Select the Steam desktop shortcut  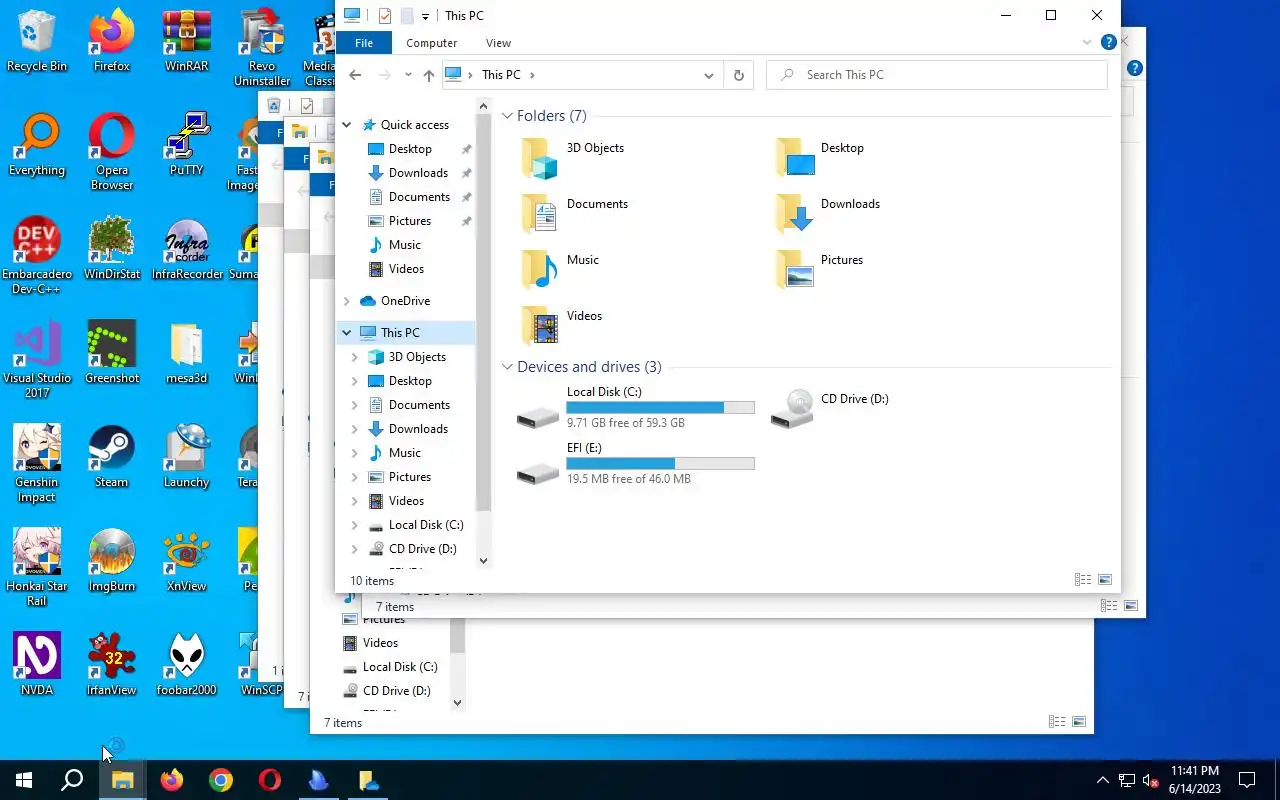coord(112,458)
